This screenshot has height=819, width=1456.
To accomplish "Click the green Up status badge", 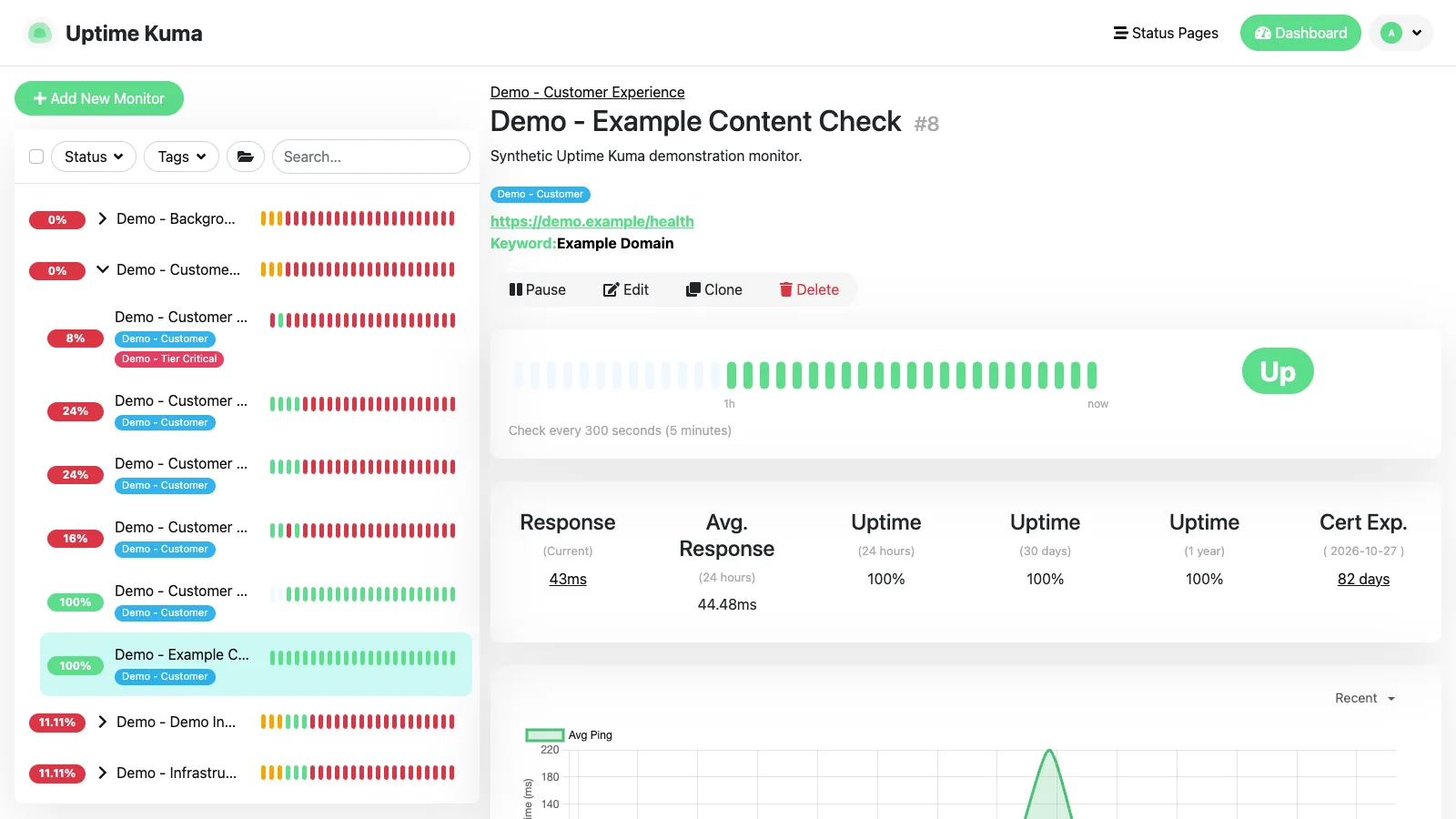I will click(1278, 371).
